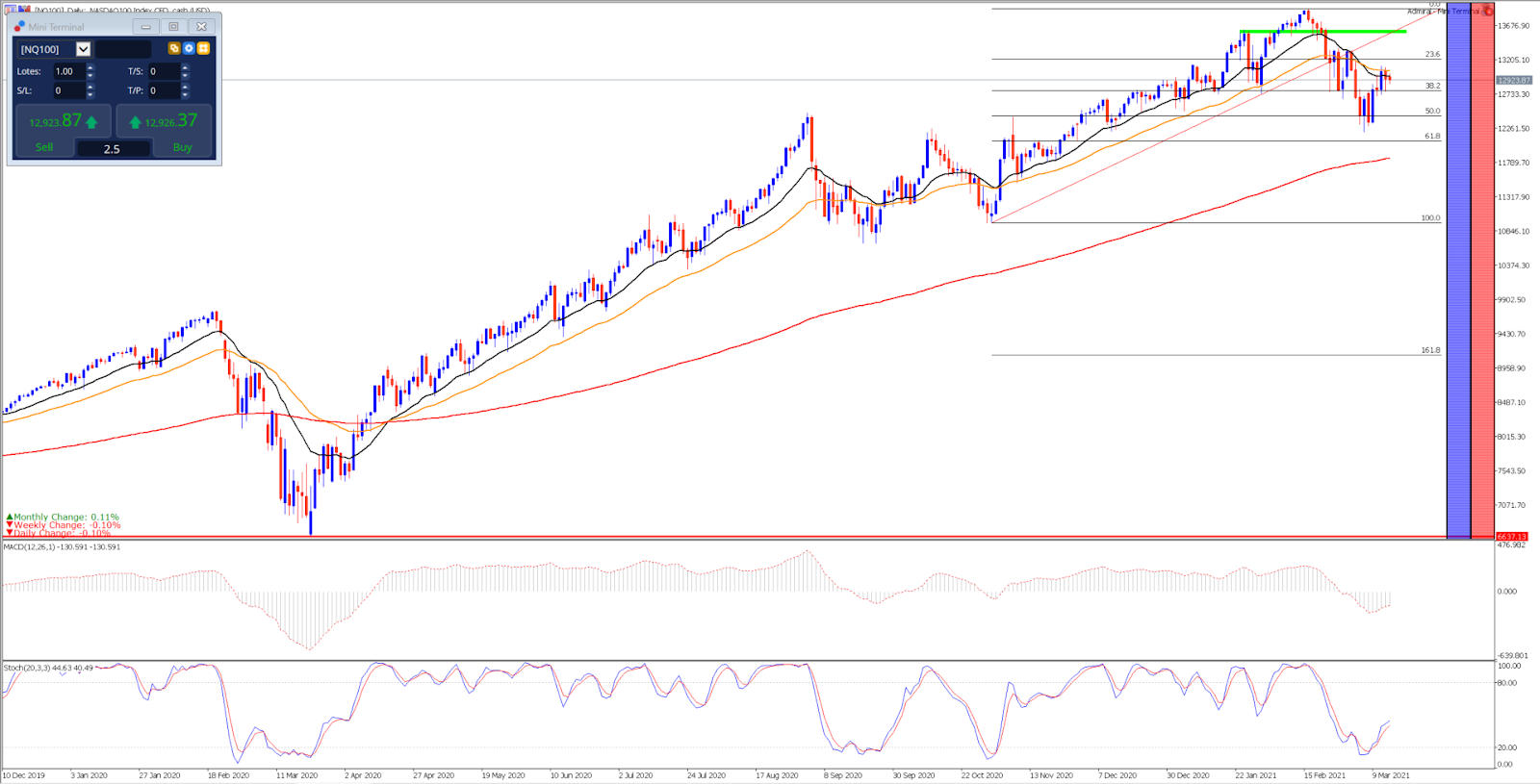This screenshot has width=1540, height=784.
Task: Click the Mini Terminal logo icon
Action: [x=19, y=26]
